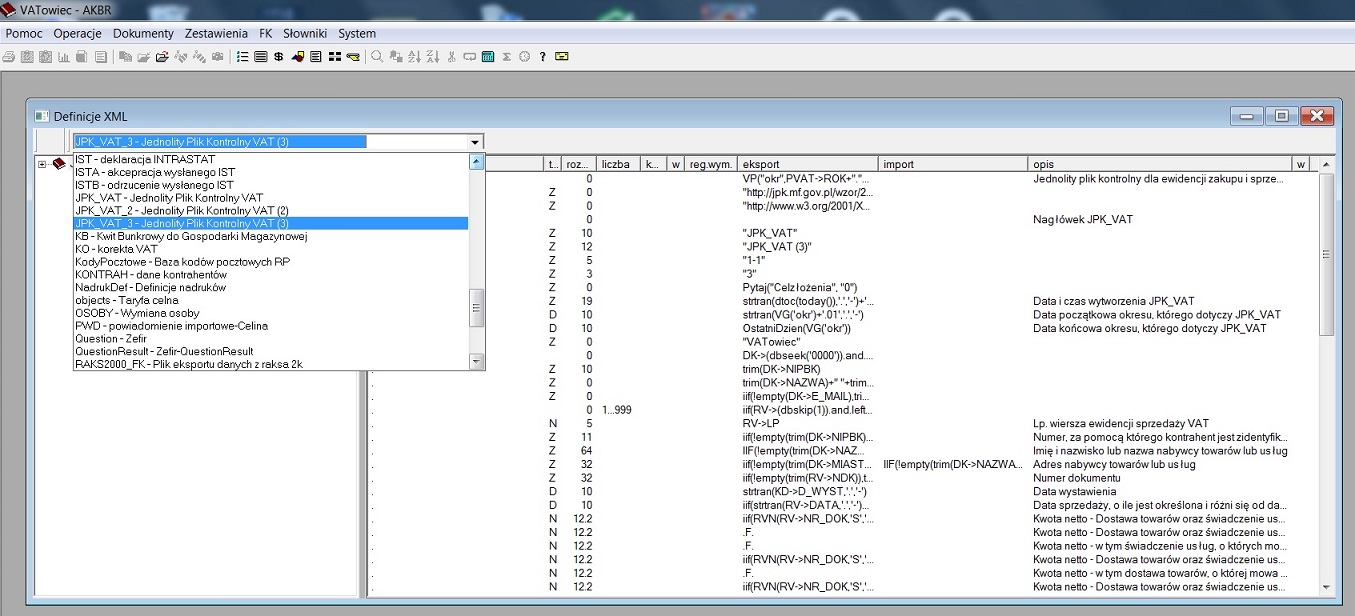Open the calculator from the toolbar

point(488,57)
